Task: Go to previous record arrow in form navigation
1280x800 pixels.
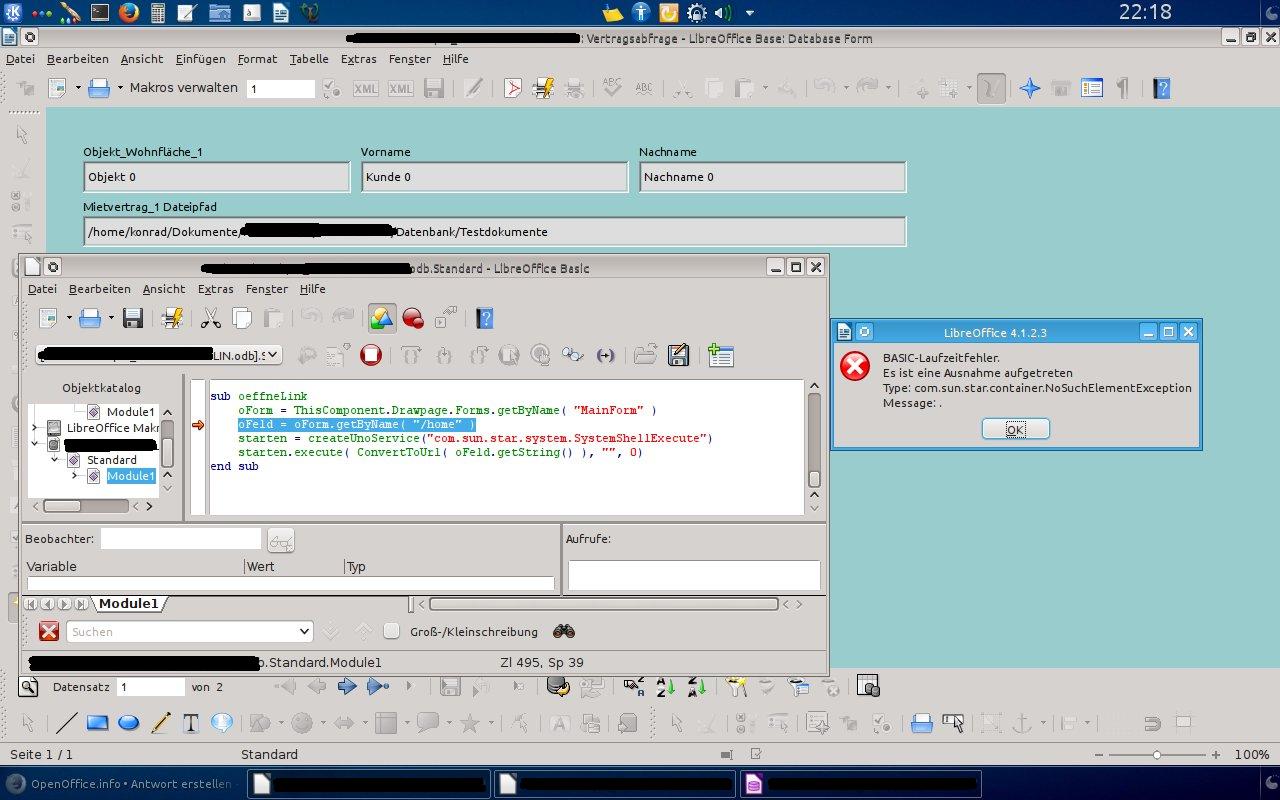Action: (x=316, y=686)
